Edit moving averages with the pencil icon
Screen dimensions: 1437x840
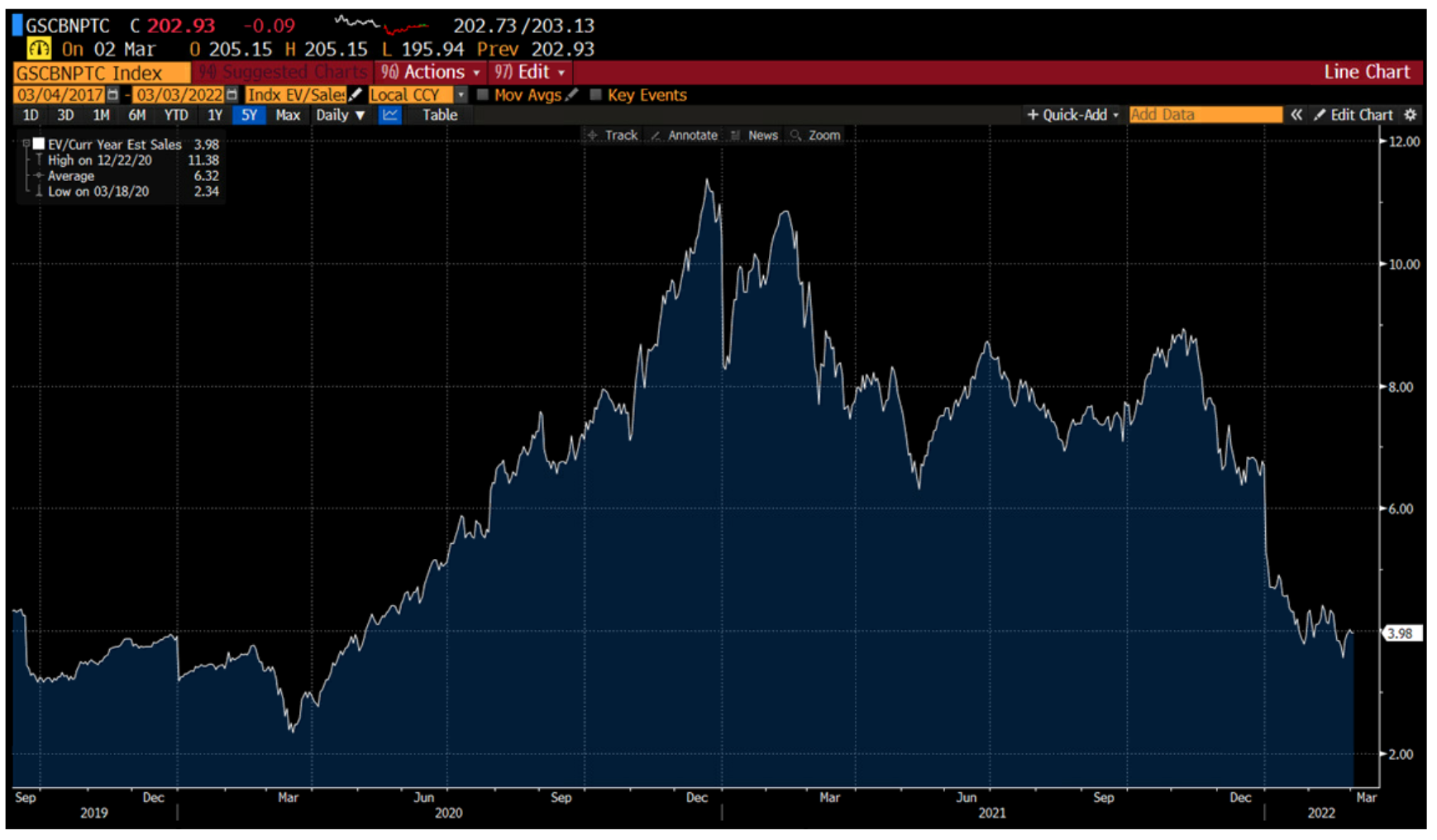pos(571,95)
